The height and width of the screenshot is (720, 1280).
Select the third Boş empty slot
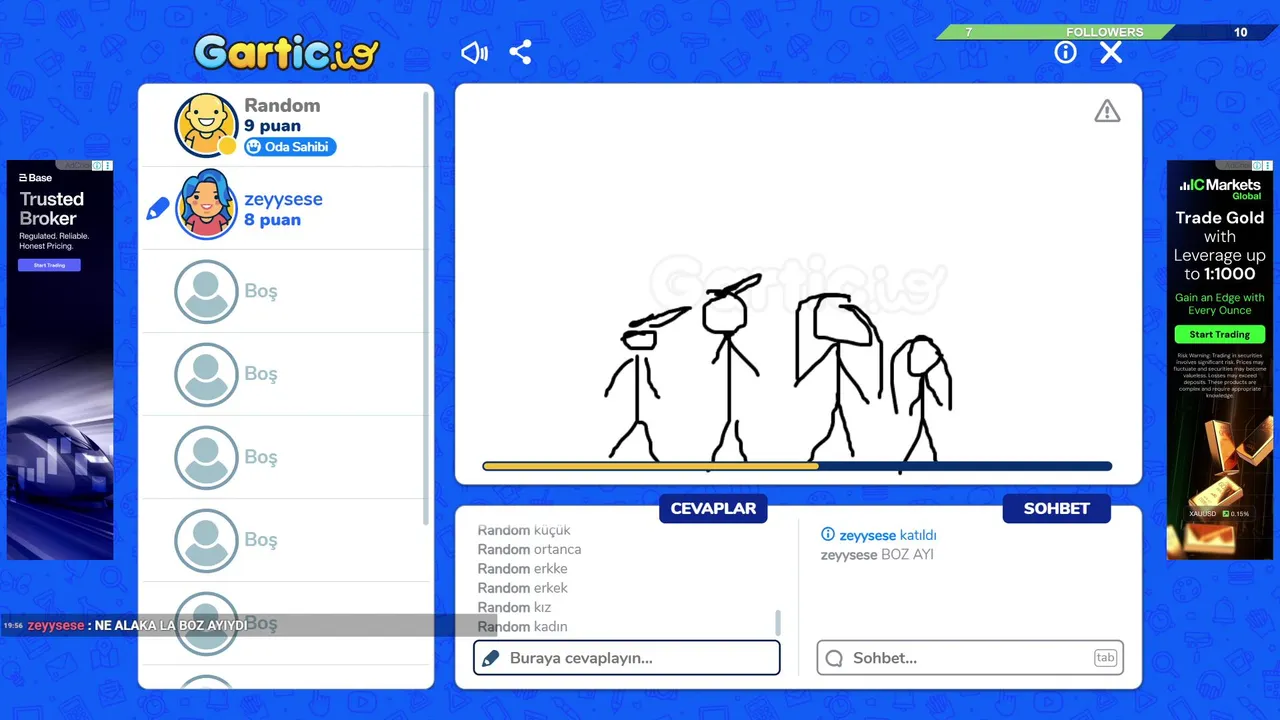[x=285, y=457]
